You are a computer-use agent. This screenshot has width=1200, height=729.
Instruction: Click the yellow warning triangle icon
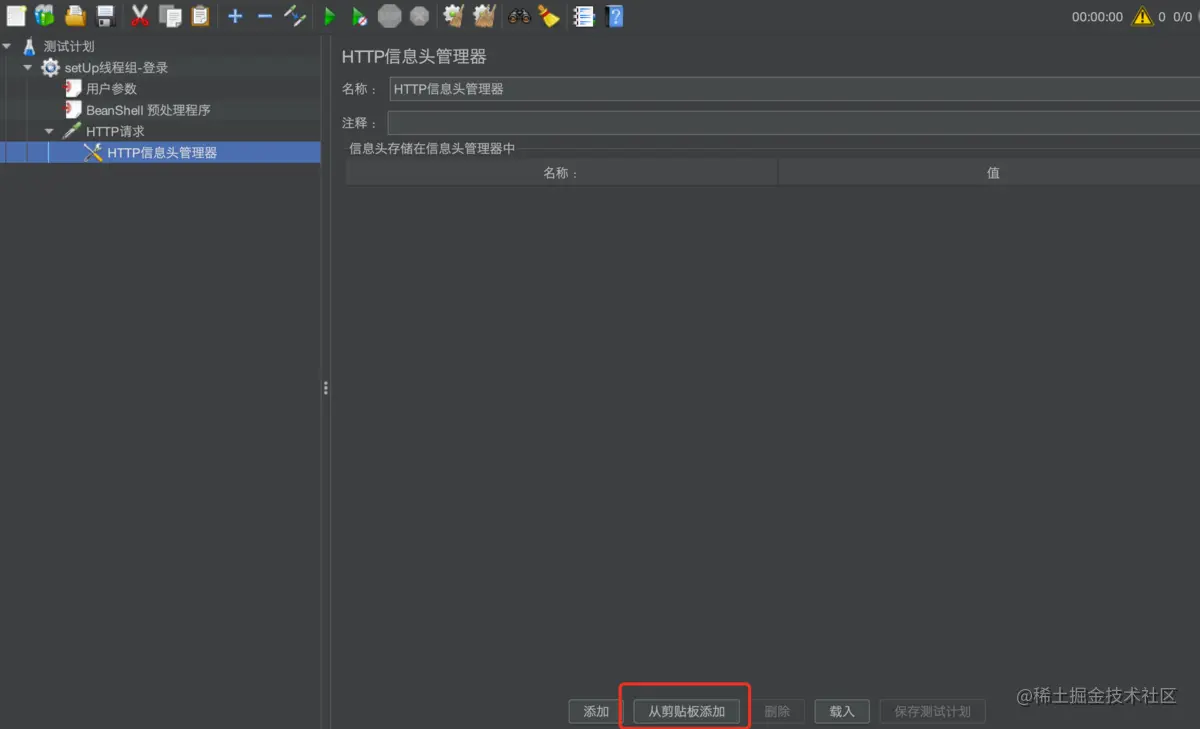(1142, 16)
